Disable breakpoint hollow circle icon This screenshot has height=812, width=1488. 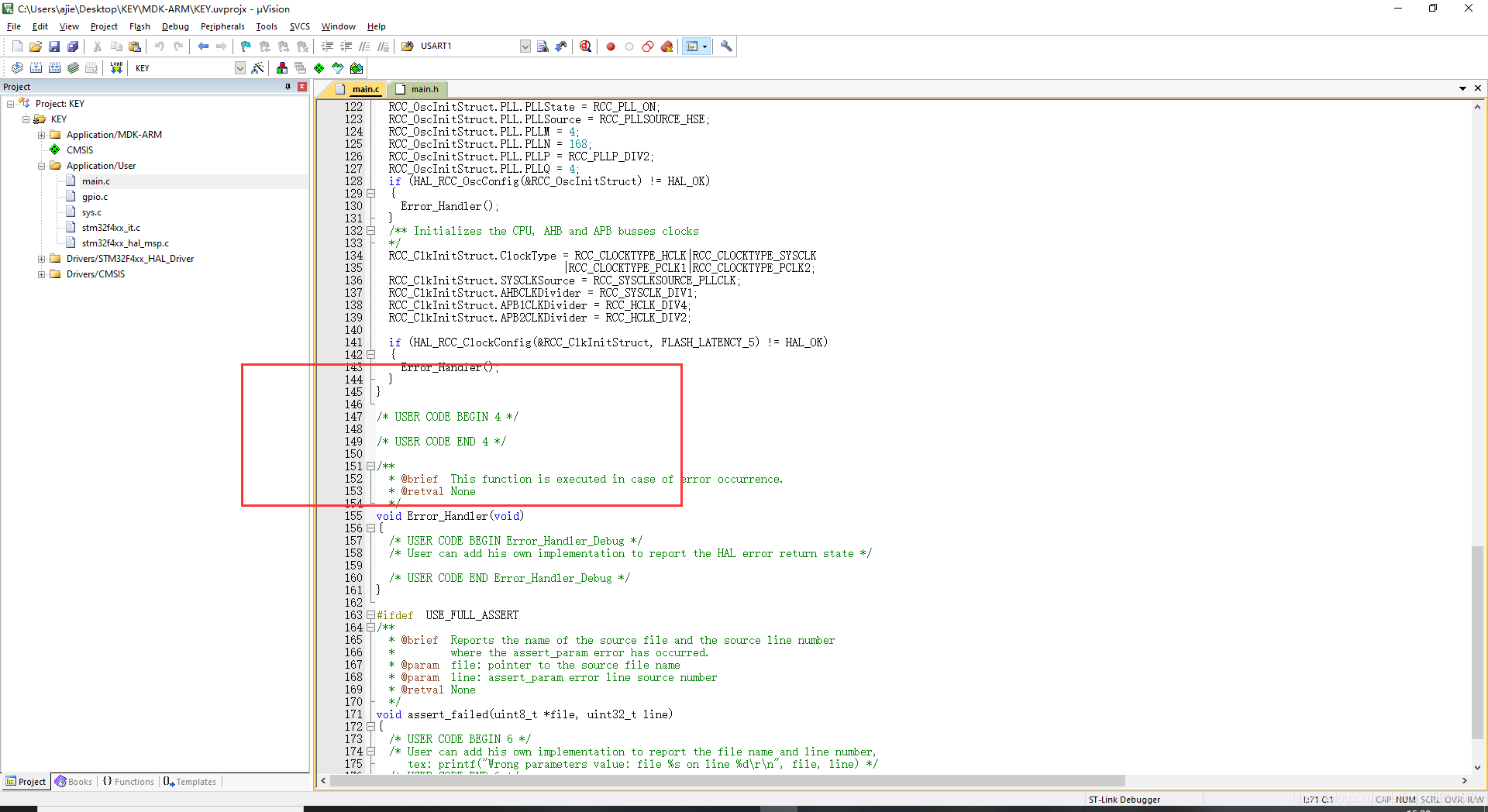[x=629, y=46]
